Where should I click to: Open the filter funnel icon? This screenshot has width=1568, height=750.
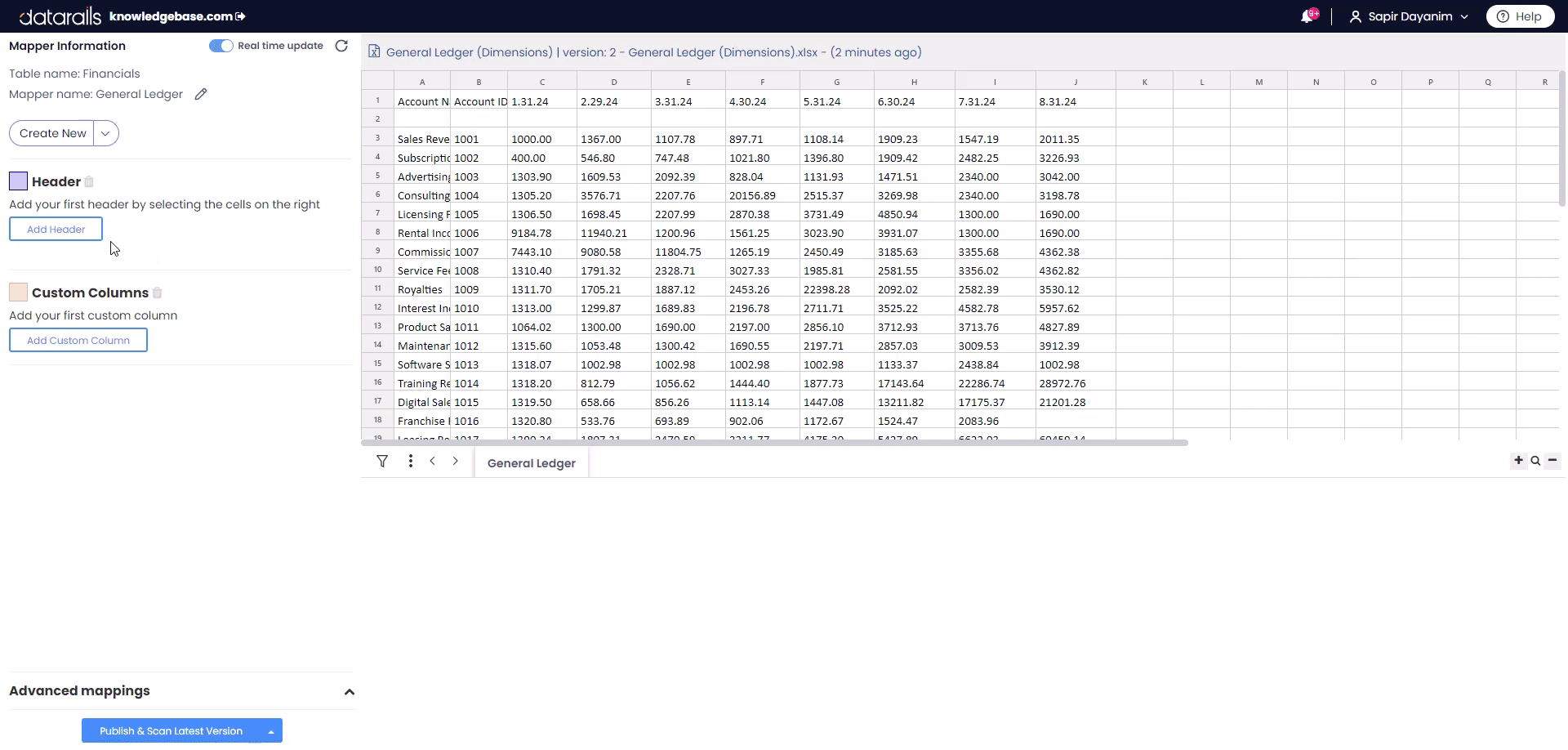point(382,462)
